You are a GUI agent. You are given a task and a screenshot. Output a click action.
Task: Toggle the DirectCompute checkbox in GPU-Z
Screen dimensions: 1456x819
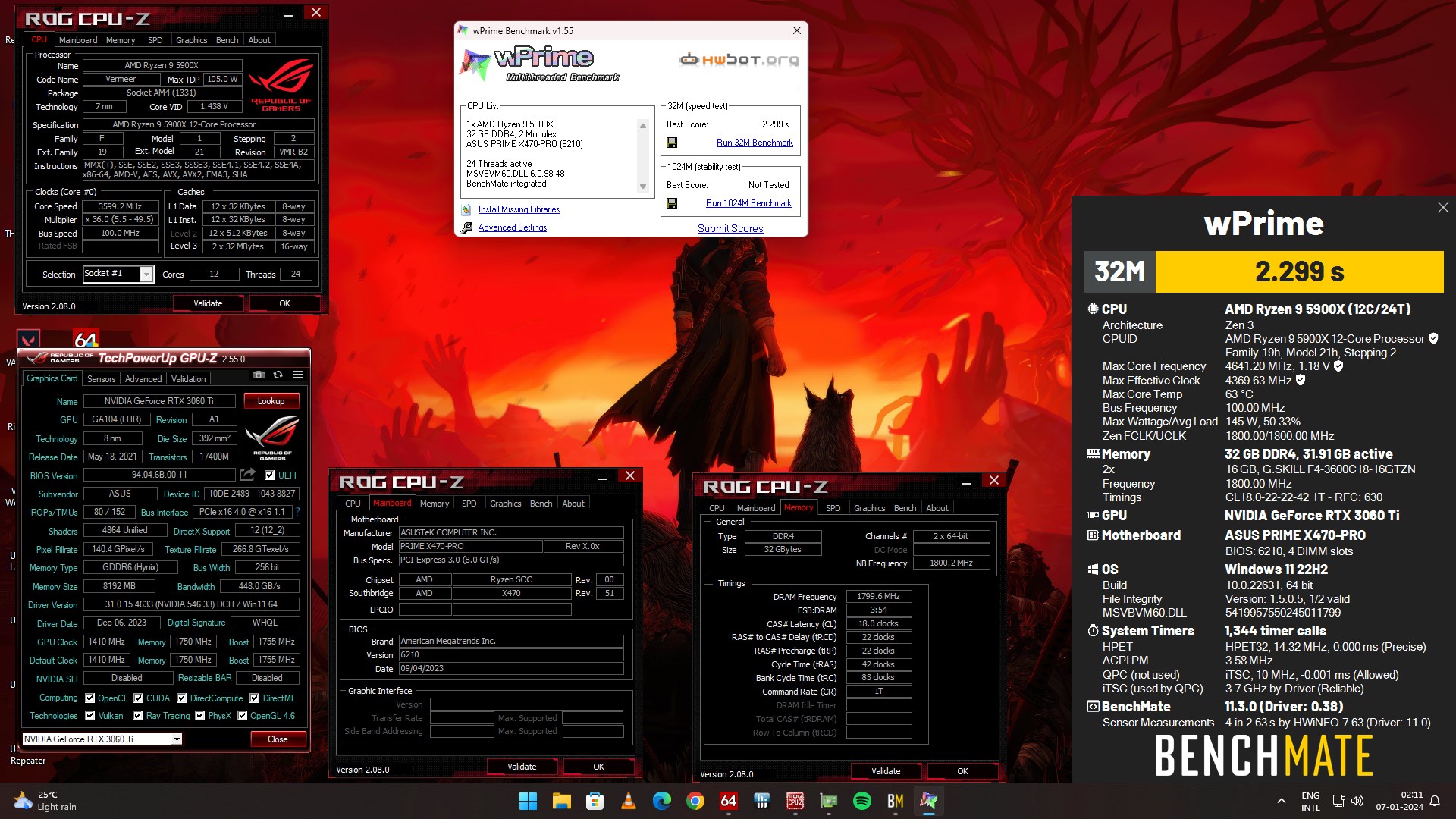[182, 698]
